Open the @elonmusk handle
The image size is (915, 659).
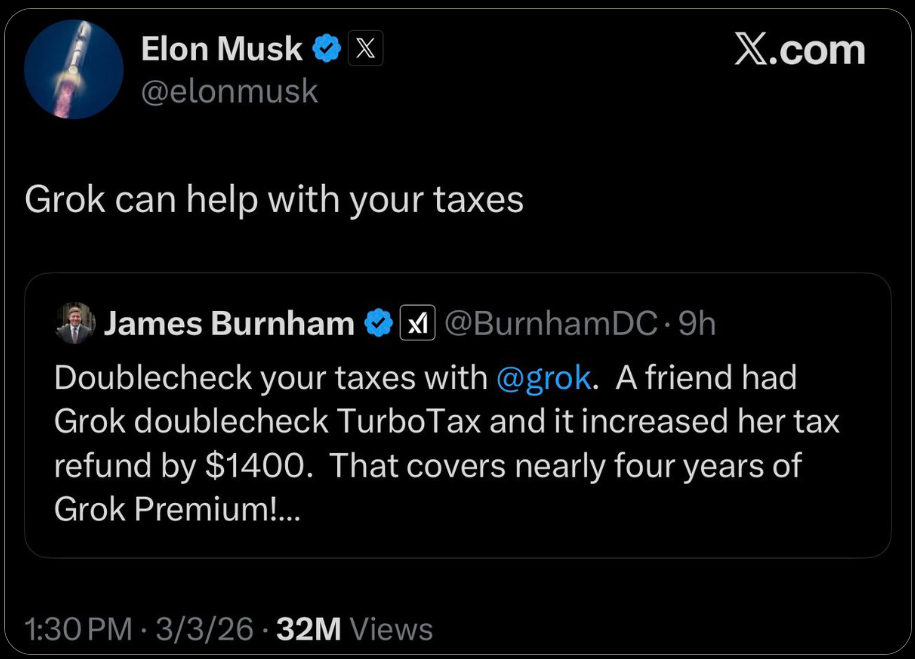pos(230,91)
